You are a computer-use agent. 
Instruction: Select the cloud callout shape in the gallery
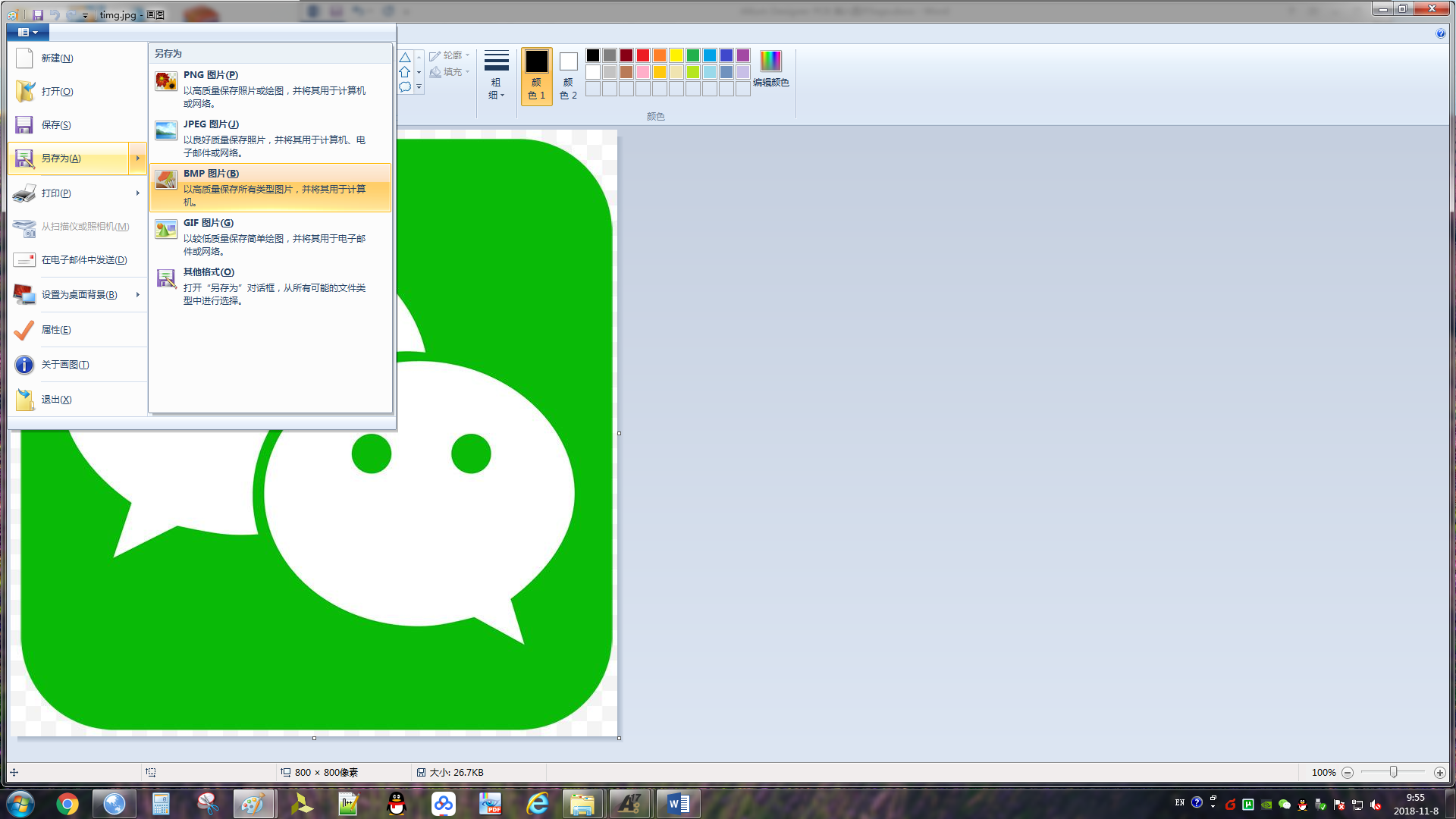(x=405, y=86)
